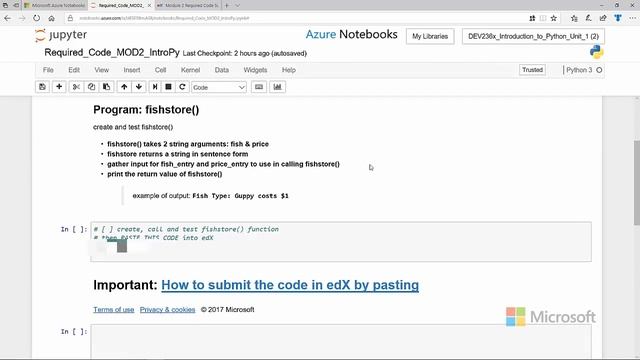640x360 pixels.
Task: Open the Kernel menu
Action: [190, 70]
